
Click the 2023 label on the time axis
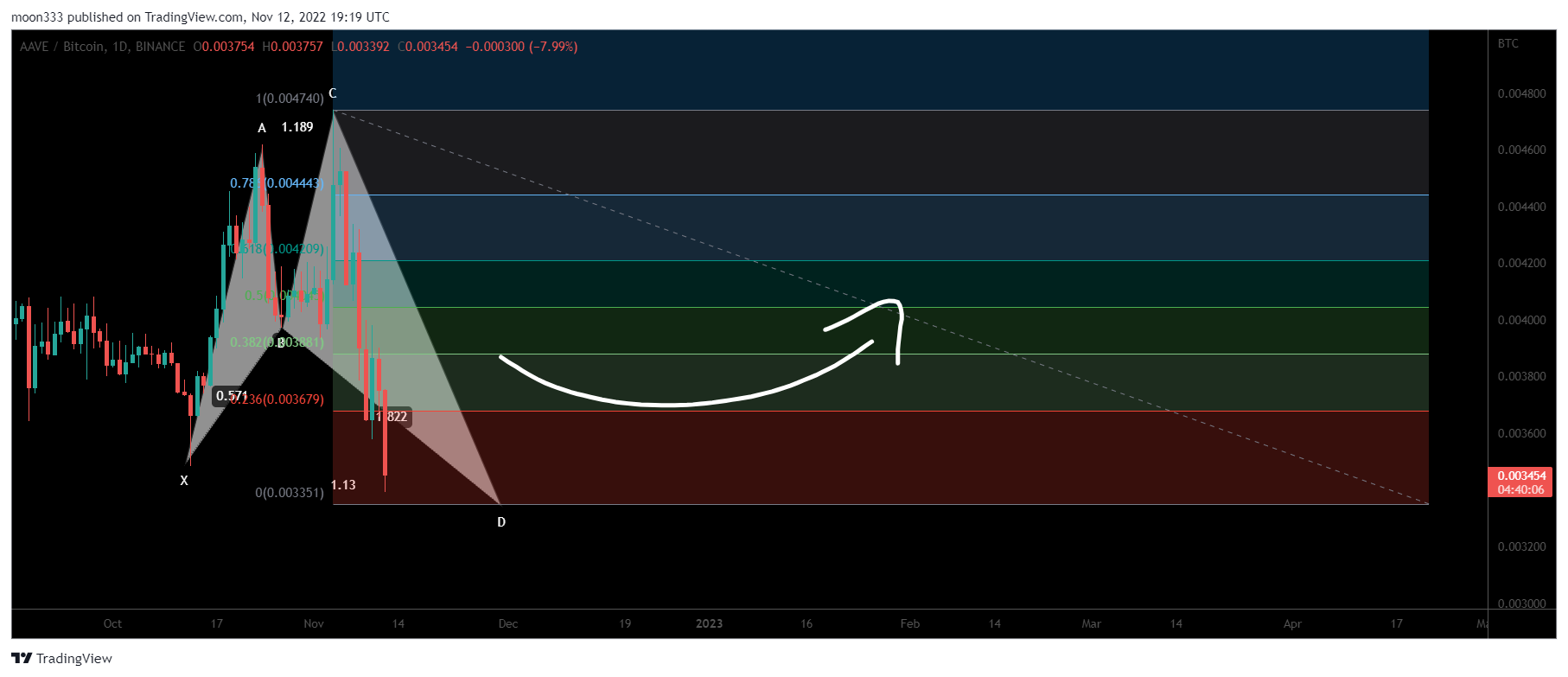point(709,623)
